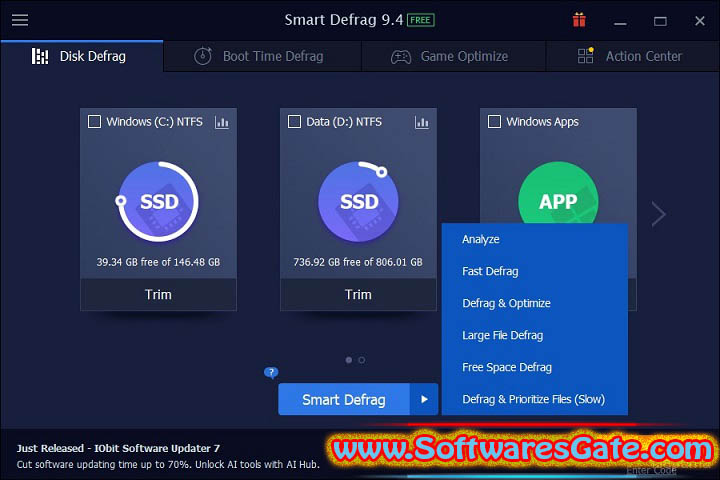Viewport: 720px width, 480px height.
Task: Go to second page indicator dot
Action: click(362, 360)
